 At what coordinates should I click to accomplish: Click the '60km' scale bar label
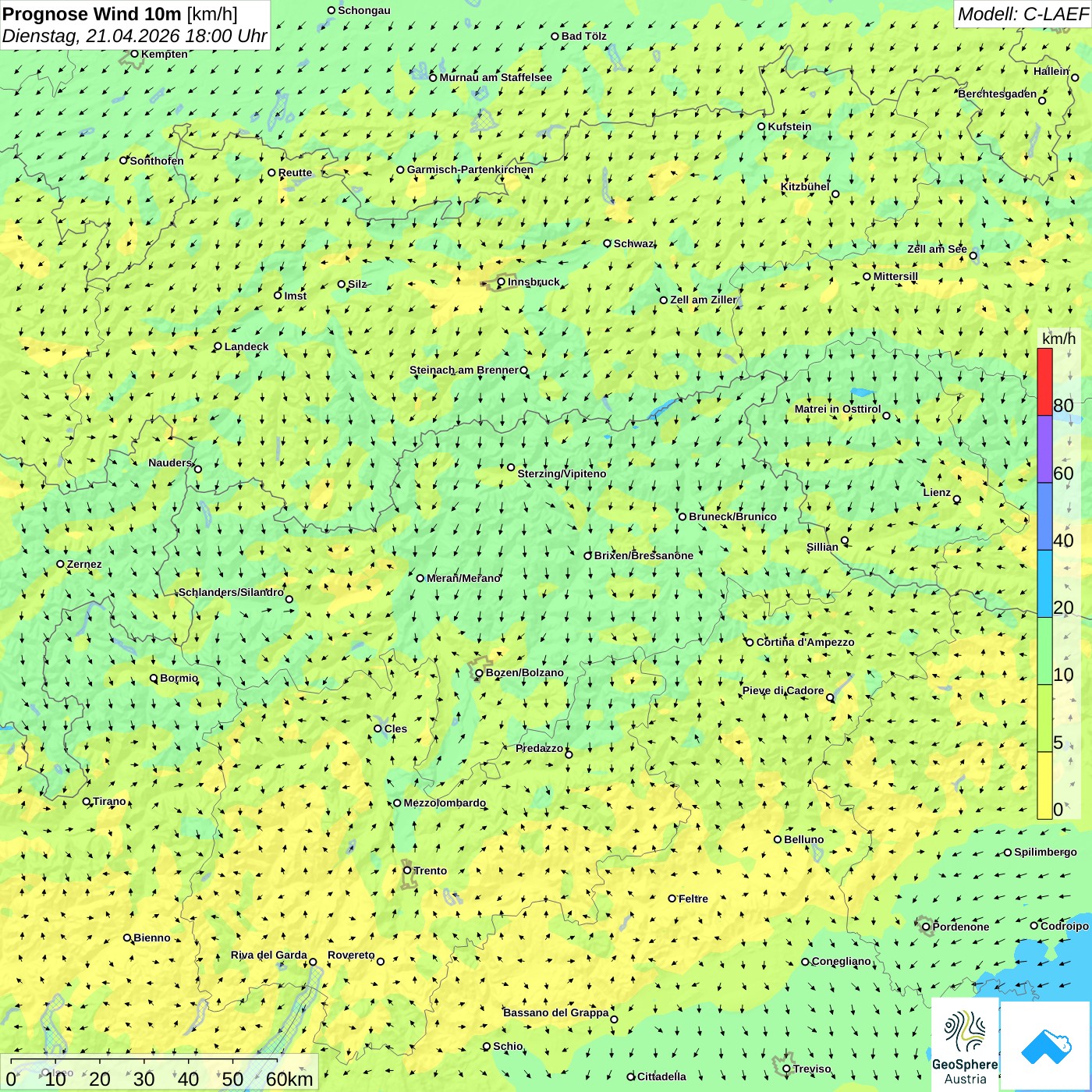coord(289,1079)
